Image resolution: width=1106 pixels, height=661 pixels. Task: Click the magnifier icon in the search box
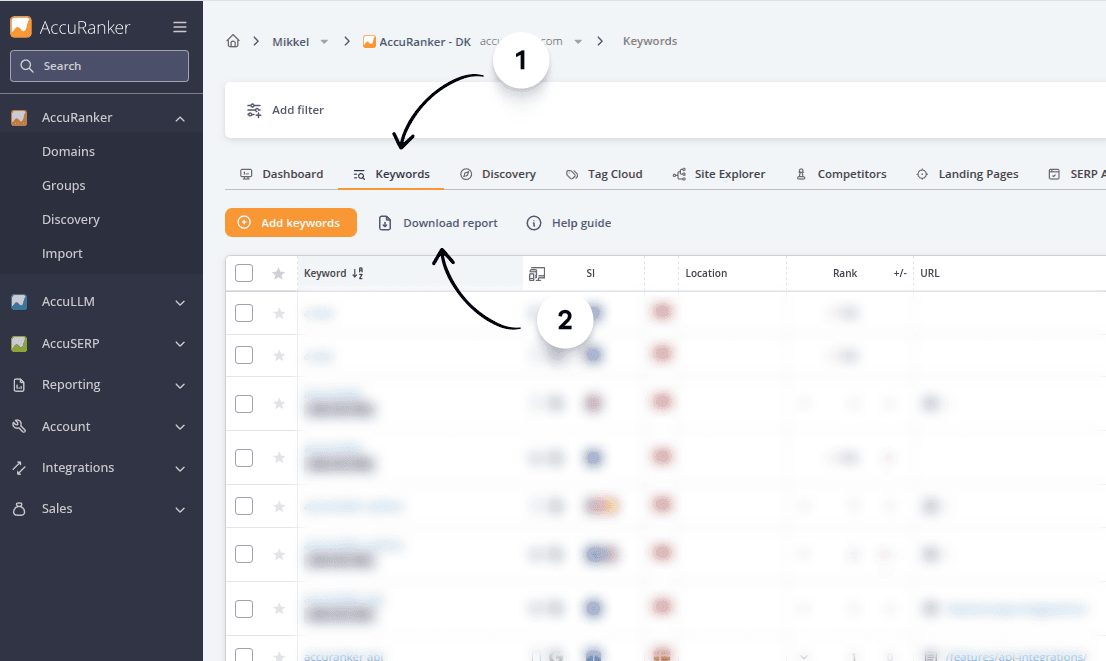tap(27, 66)
